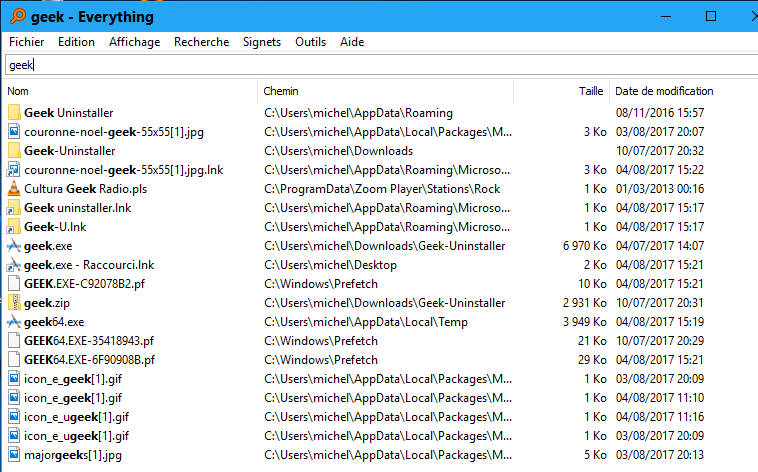Click the Everything magnifier icon in title bar
The width and height of the screenshot is (758, 472).
[18, 16]
